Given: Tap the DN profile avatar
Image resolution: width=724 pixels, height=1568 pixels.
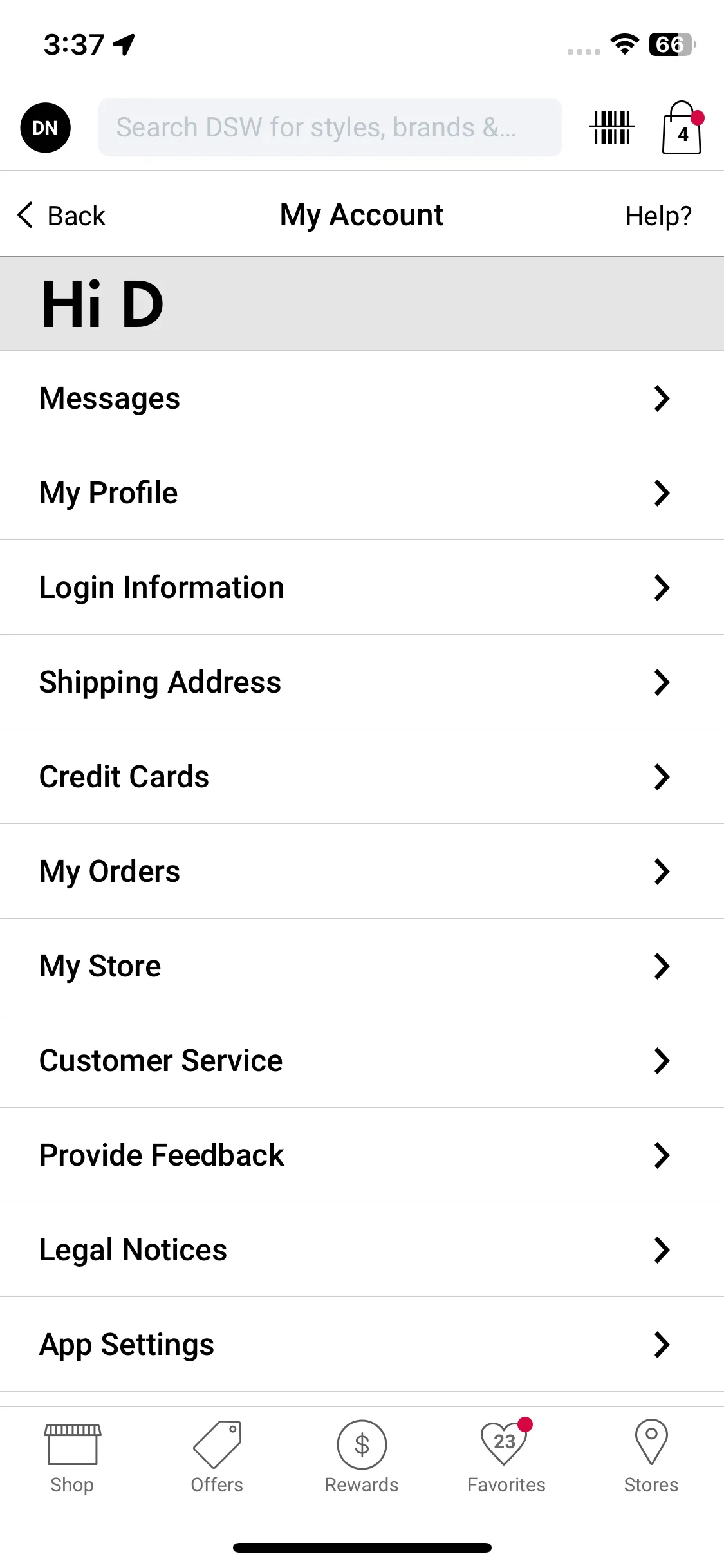Looking at the screenshot, I should point(46,127).
